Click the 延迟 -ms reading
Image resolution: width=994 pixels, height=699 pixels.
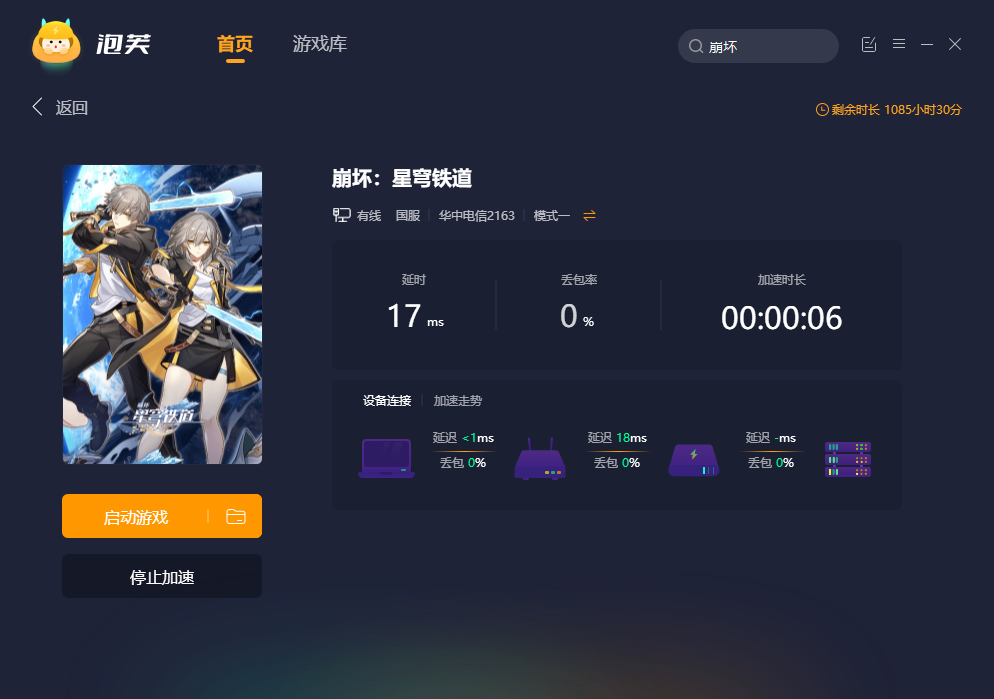click(x=770, y=438)
